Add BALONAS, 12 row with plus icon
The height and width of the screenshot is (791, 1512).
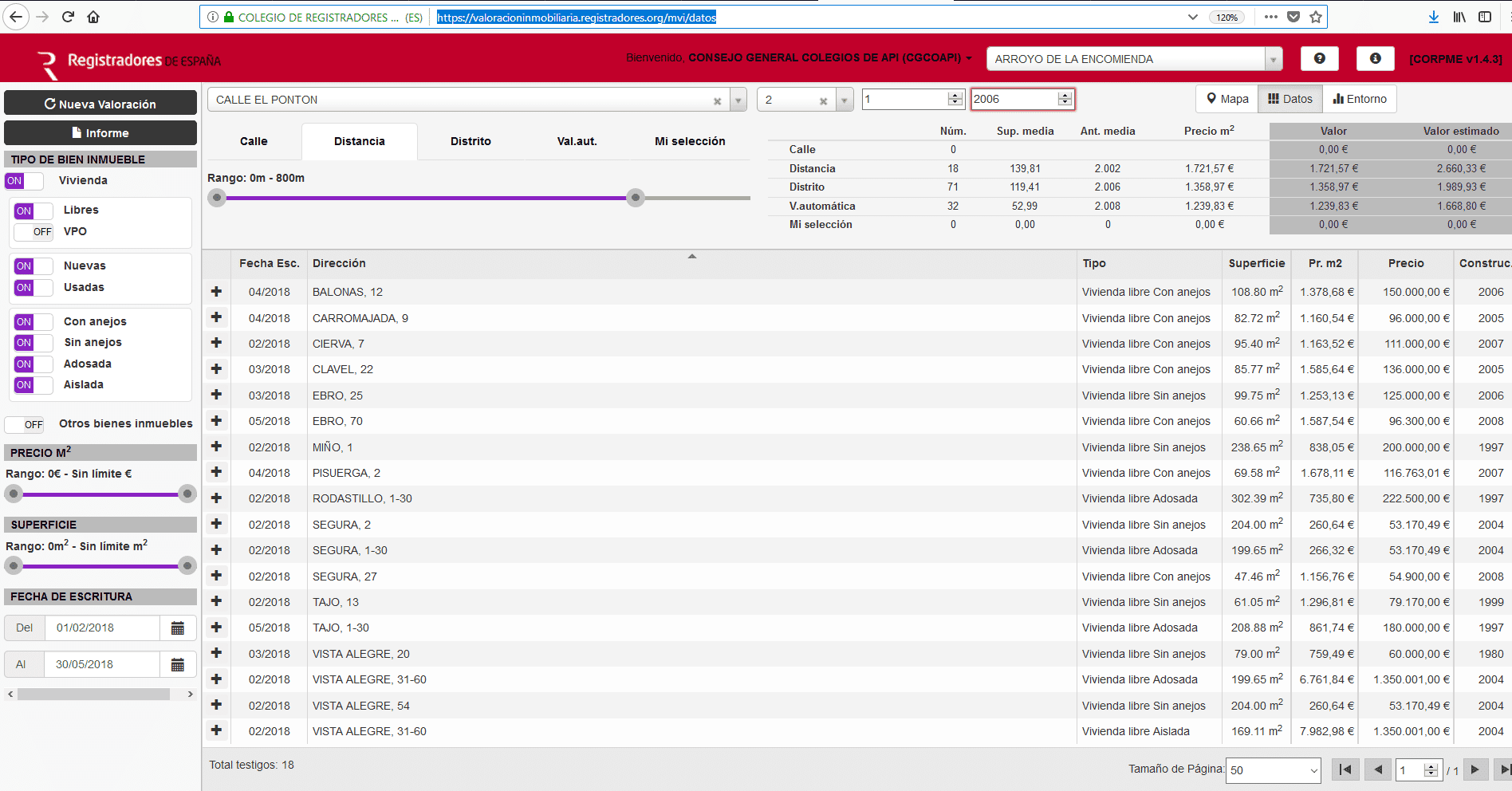point(216,292)
